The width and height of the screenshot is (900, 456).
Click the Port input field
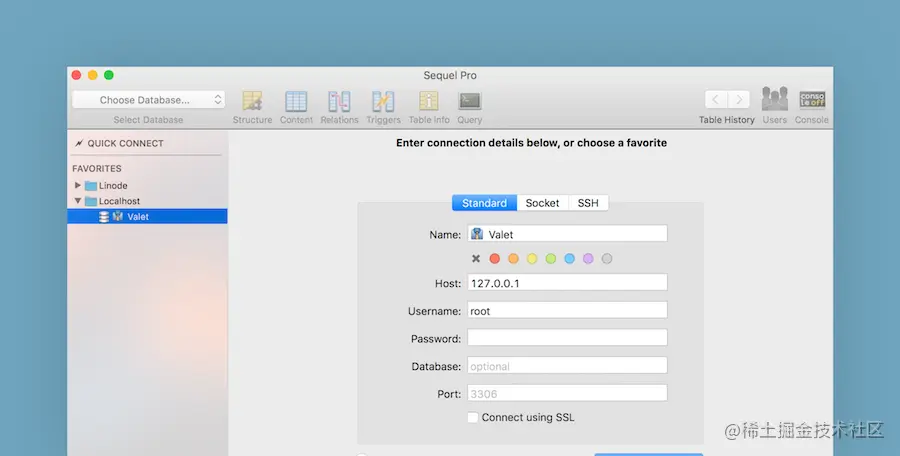tap(567, 393)
